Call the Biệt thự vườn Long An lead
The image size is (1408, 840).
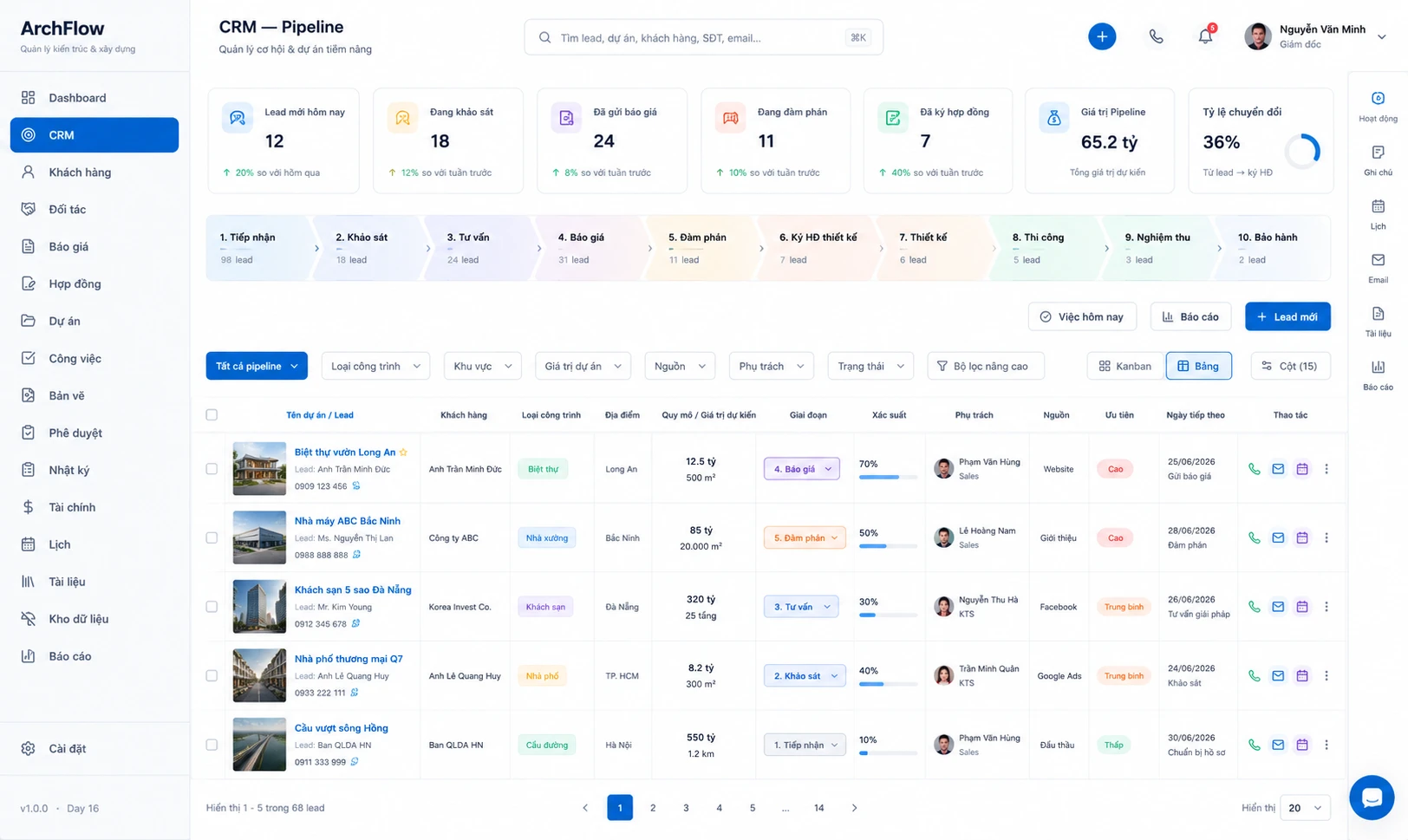tap(1254, 469)
